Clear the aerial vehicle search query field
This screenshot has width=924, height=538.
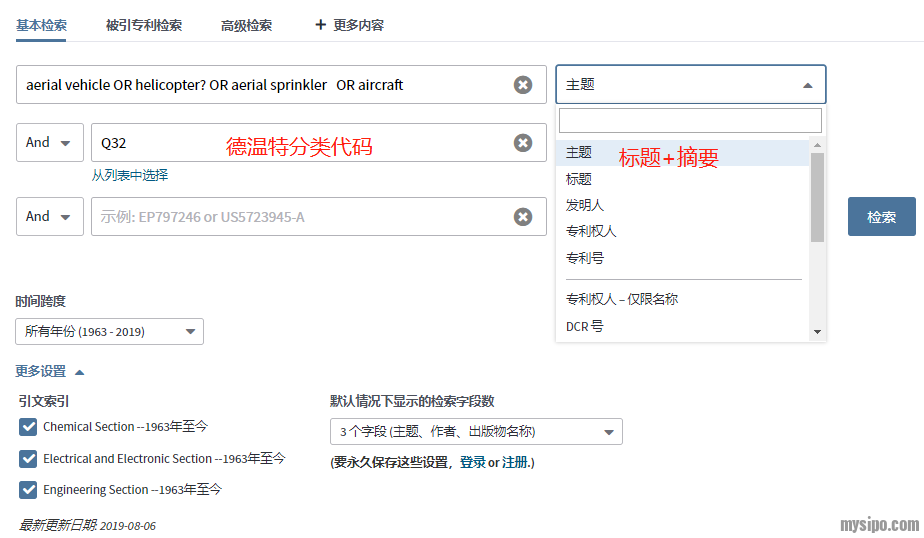523,85
